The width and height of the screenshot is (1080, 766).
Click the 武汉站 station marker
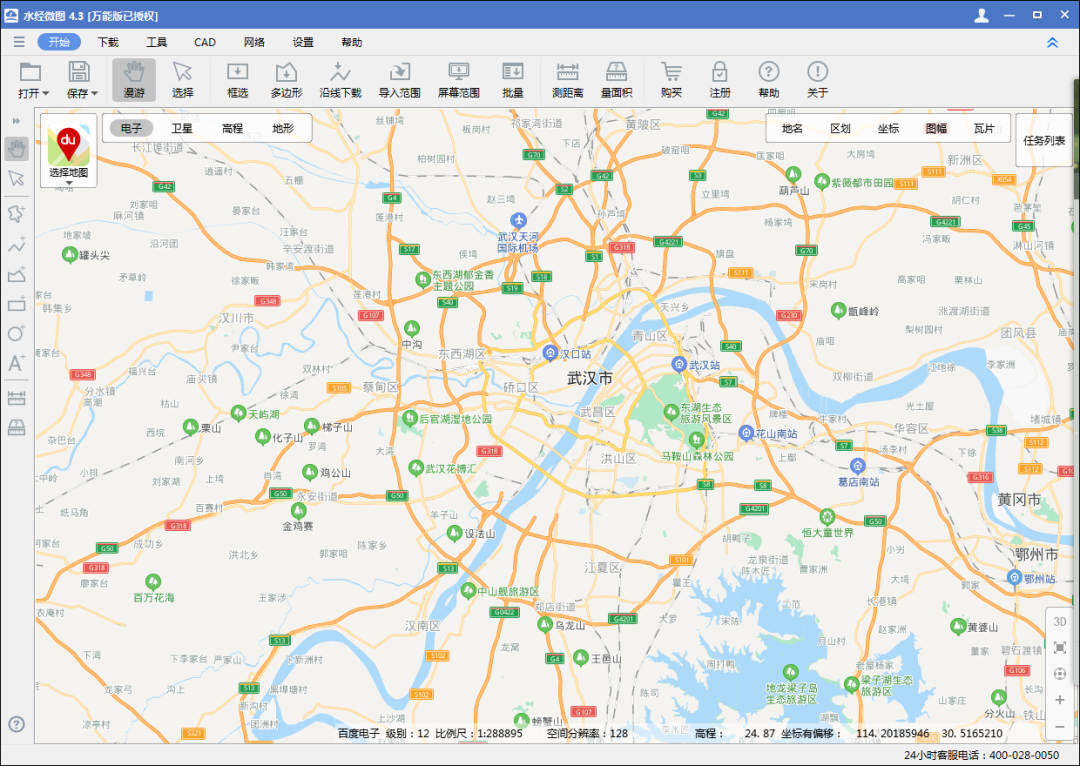coord(679,364)
